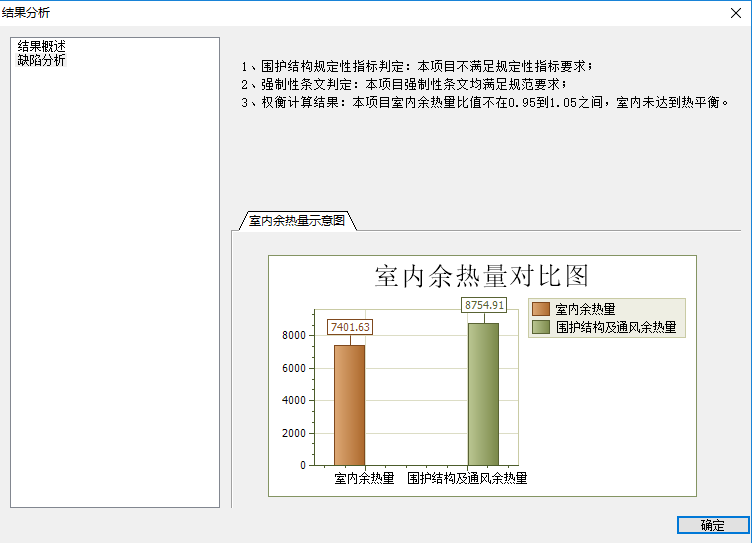Click the green 围护结构及通风余热量 legend swatch
Image resolution: width=752 pixels, height=543 pixels.
[x=540, y=327]
